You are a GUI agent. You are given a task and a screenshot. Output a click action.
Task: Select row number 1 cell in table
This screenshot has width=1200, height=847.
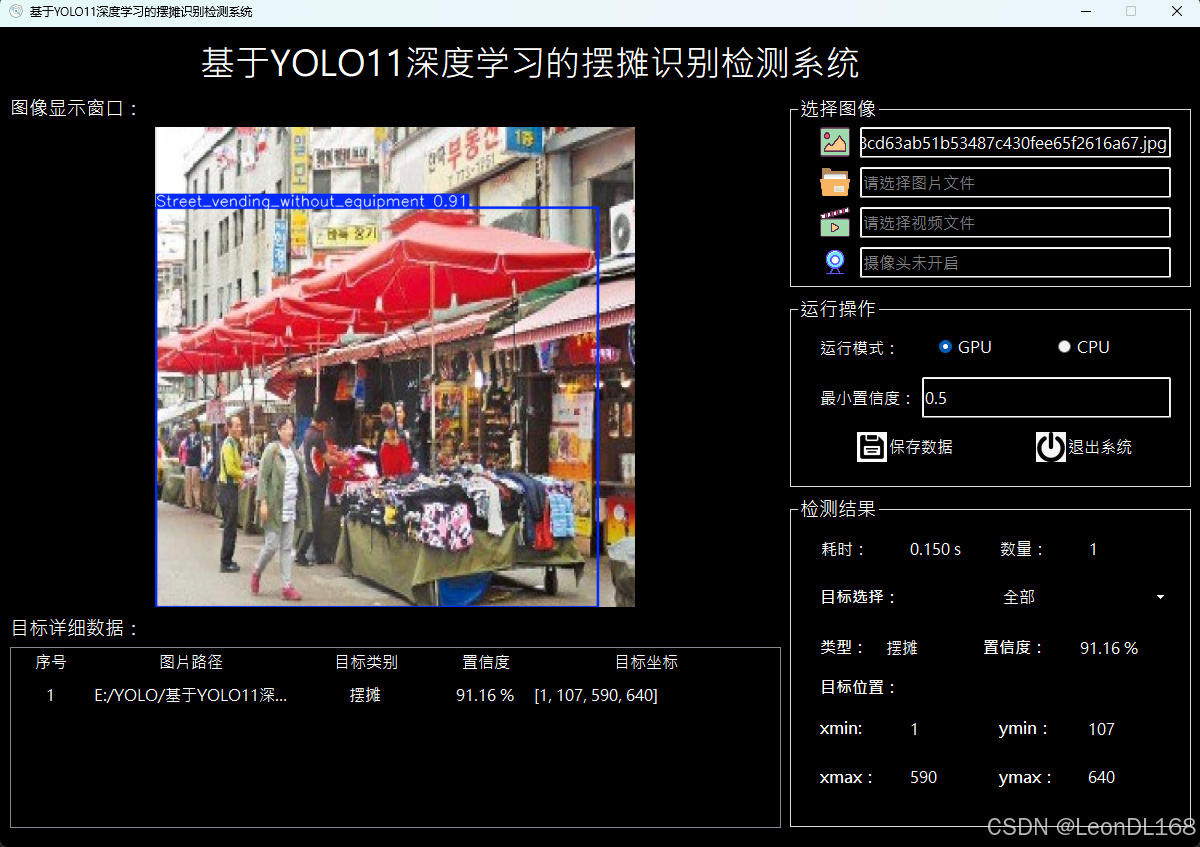pyautogui.click(x=51, y=695)
